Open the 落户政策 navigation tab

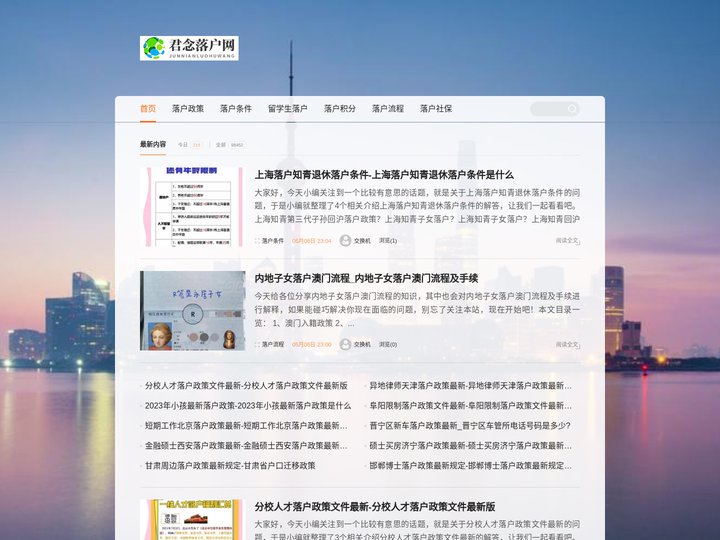tap(188, 109)
